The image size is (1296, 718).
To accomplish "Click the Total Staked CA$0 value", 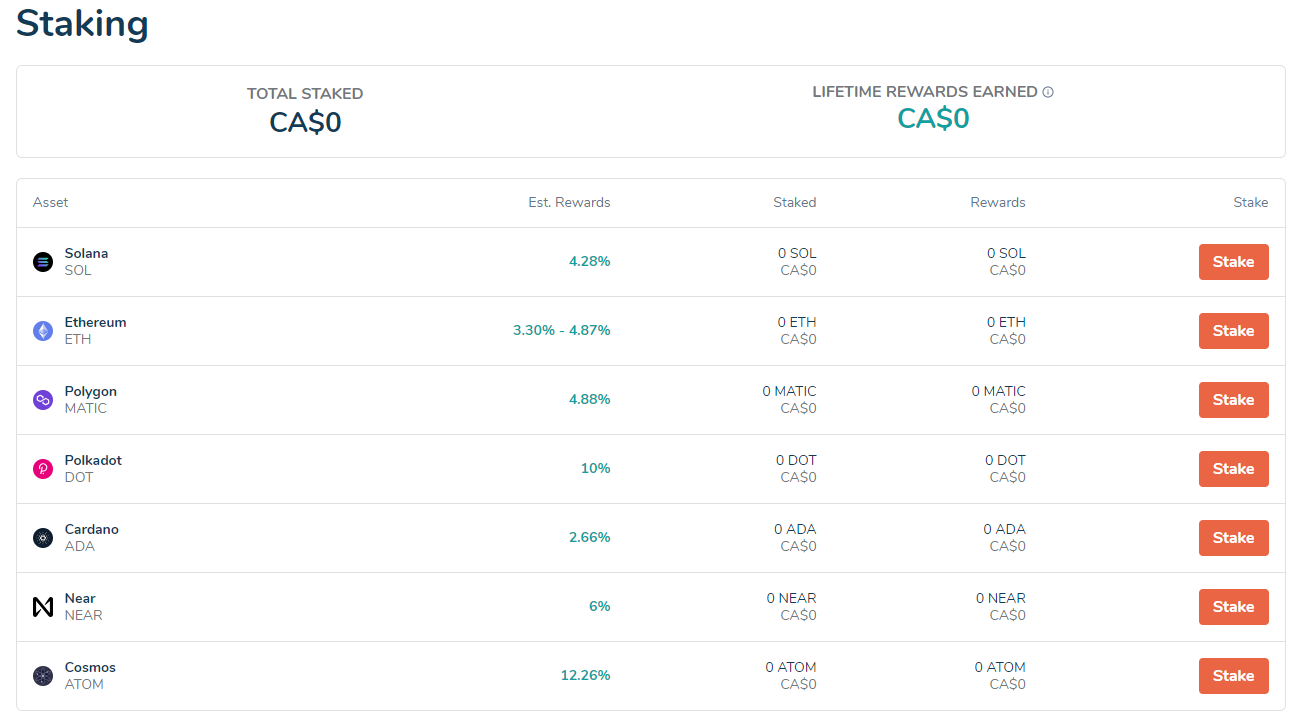I will point(304,121).
